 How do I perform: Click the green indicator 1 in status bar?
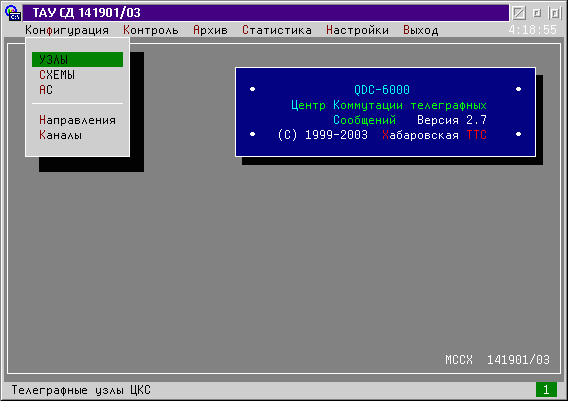click(546, 390)
